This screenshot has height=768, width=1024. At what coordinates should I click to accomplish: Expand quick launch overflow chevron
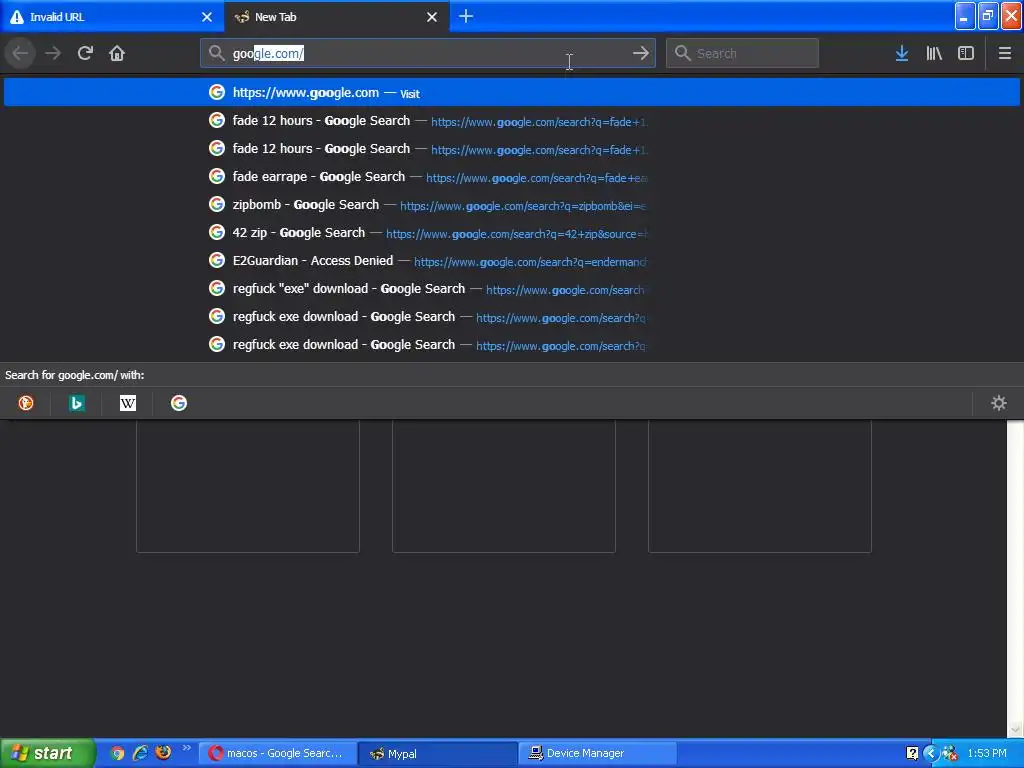(186, 748)
